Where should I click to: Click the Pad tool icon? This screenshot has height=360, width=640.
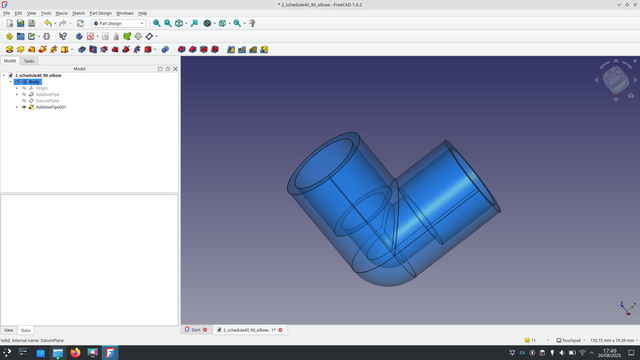click(9, 49)
